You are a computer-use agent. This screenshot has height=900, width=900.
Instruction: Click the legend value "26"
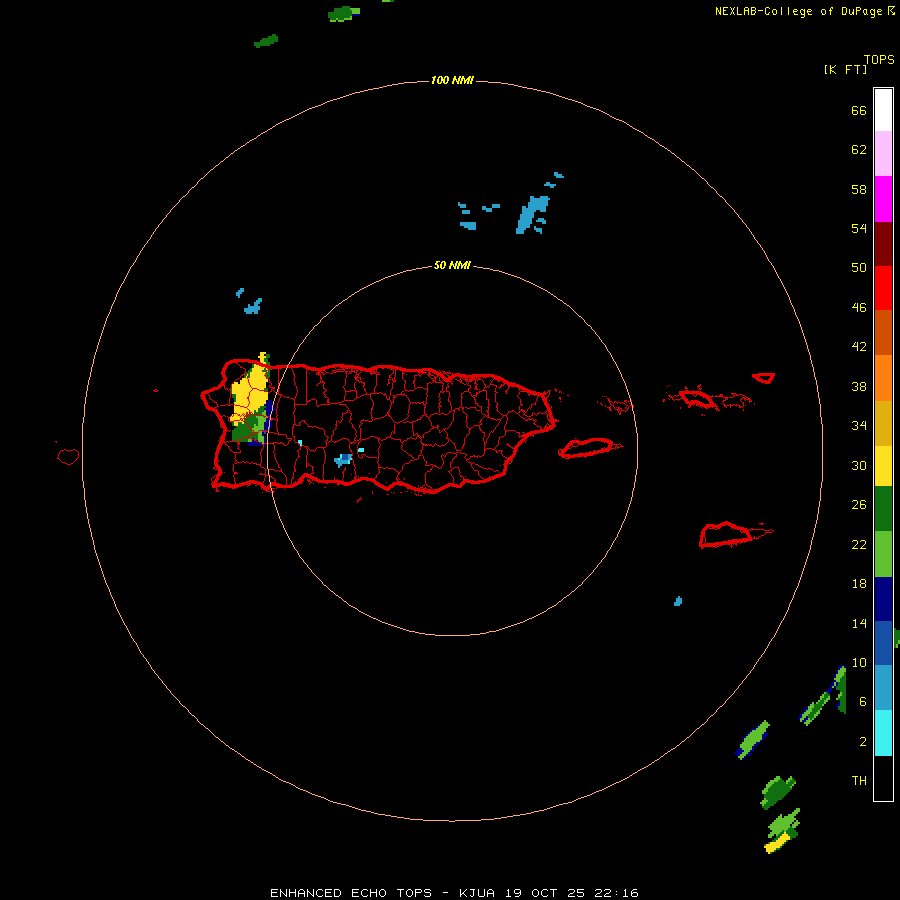[859, 505]
